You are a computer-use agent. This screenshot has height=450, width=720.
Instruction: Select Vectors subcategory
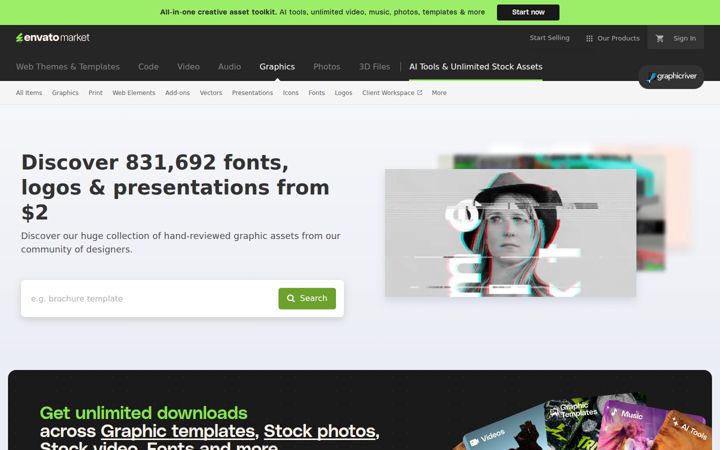pyautogui.click(x=211, y=93)
